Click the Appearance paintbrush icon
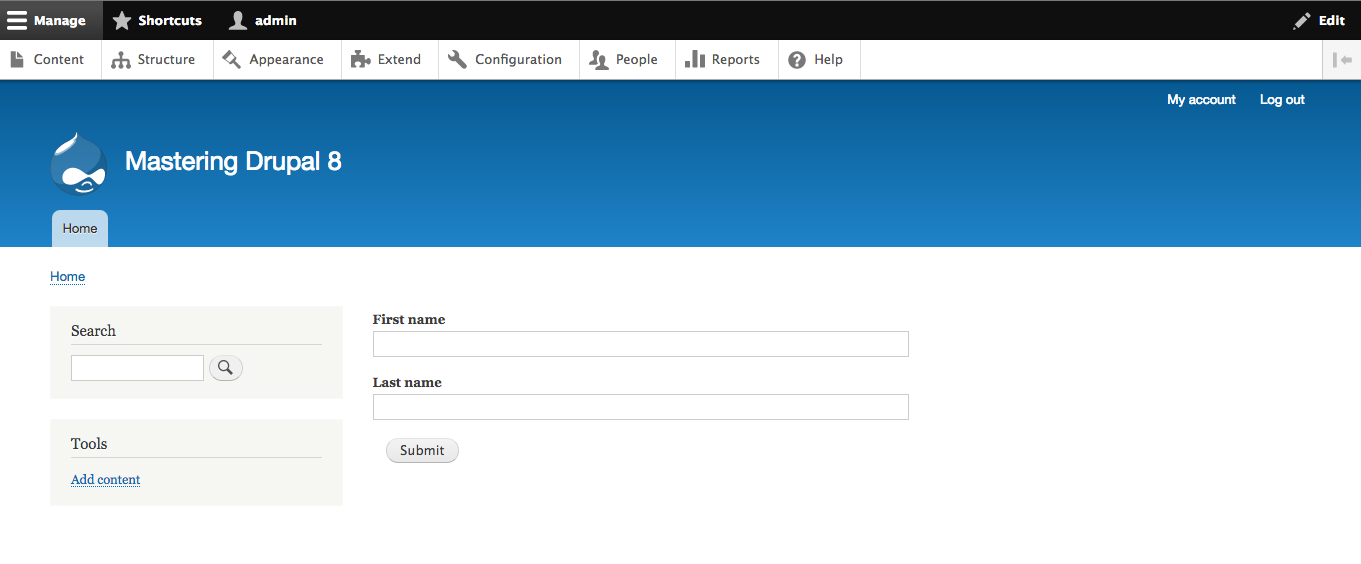This screenshot has width=1361, height=564. coord(232,60)
